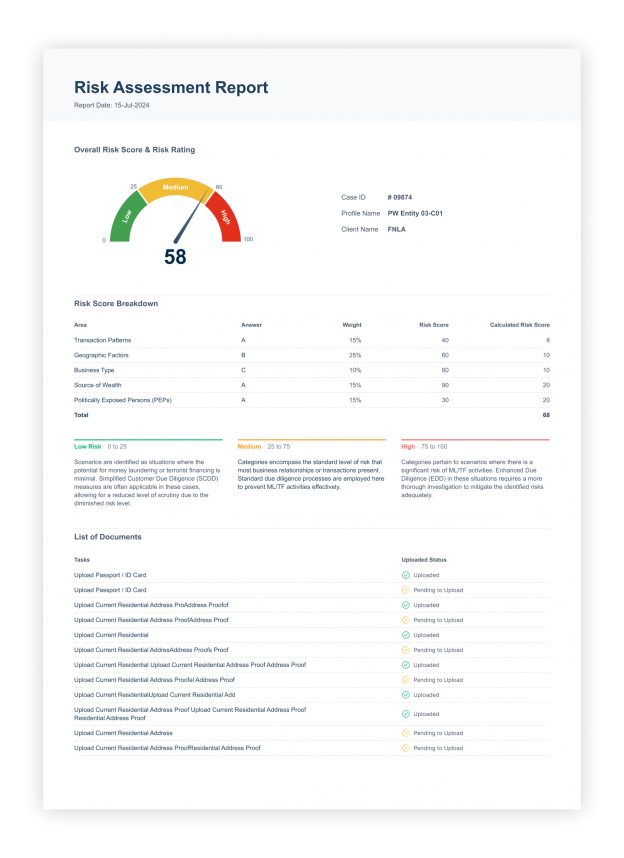624x858 pixels.
Task: Select the Low Risk legend heading
Action: point(88,446)
